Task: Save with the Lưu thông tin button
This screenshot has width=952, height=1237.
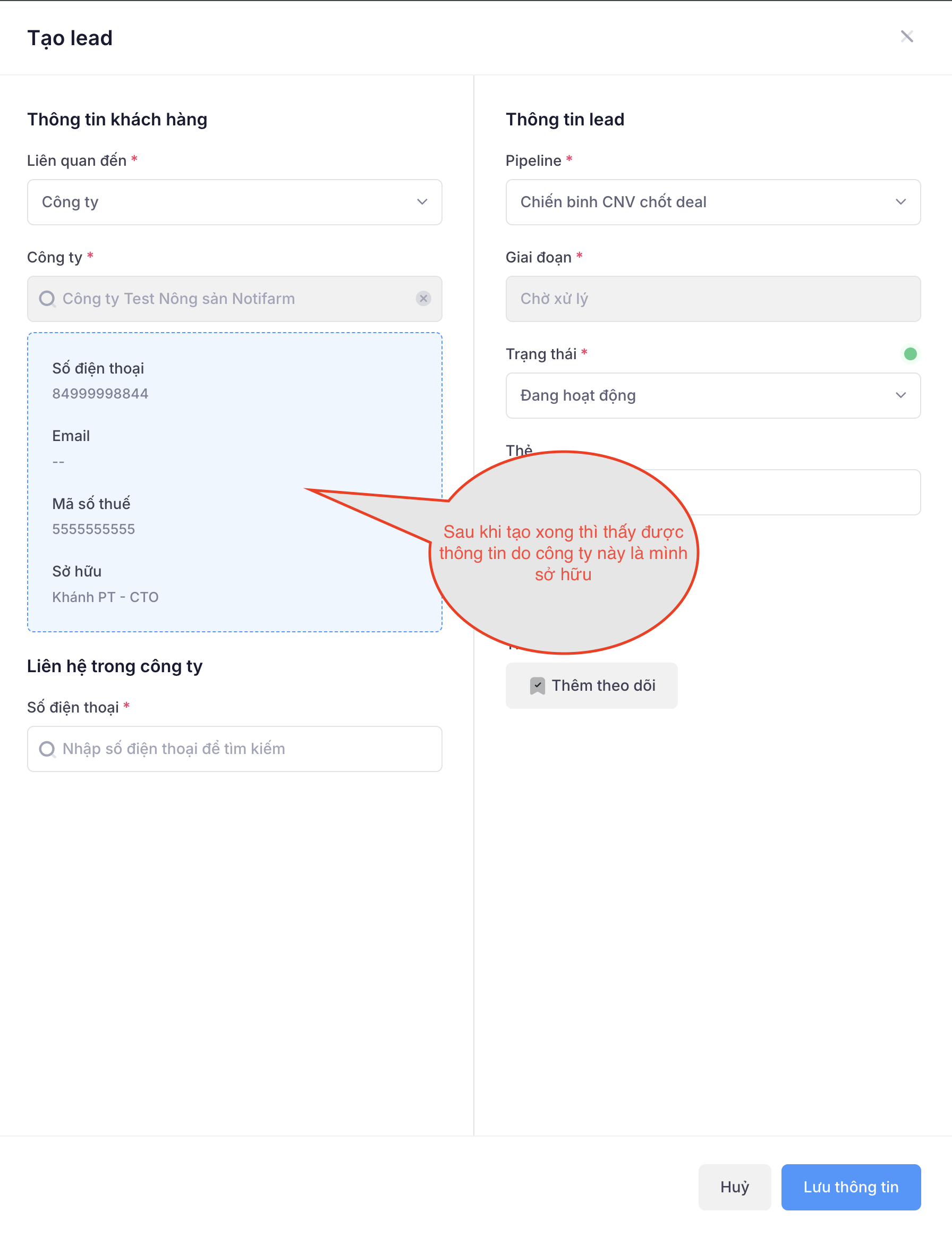Action: (851, 1187)
